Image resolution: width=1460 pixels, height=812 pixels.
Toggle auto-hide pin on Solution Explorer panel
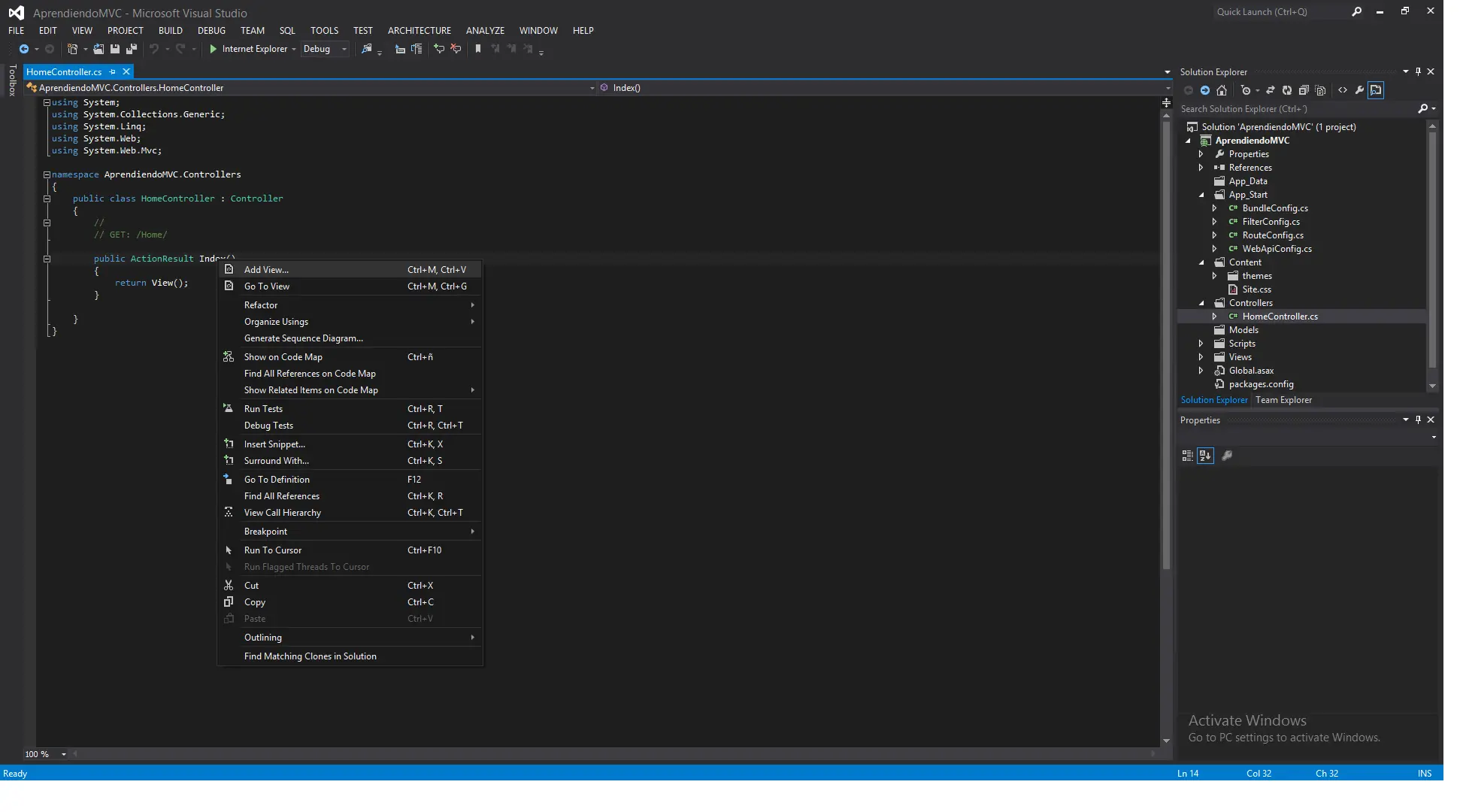coord(1419,72)
